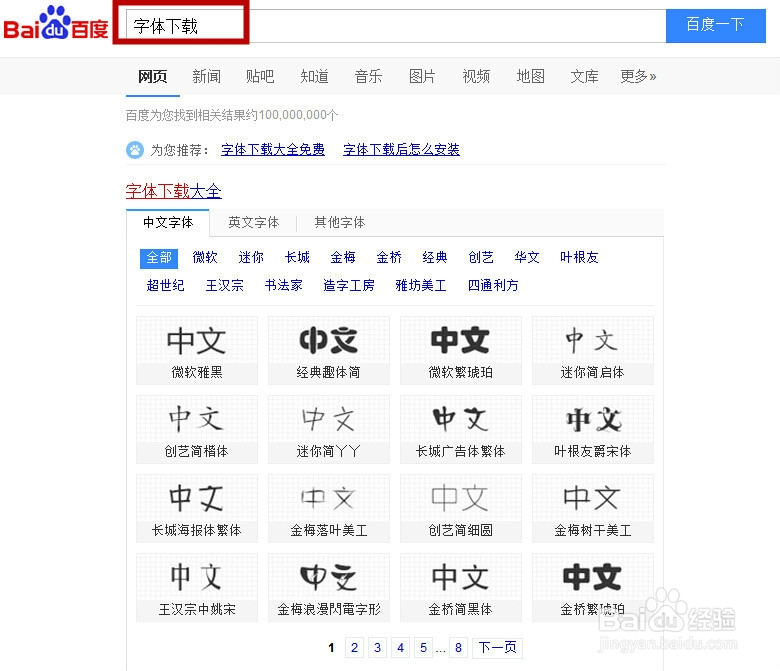Switch to the 地图 tab

pyautogui.click(x=530, y=76)
